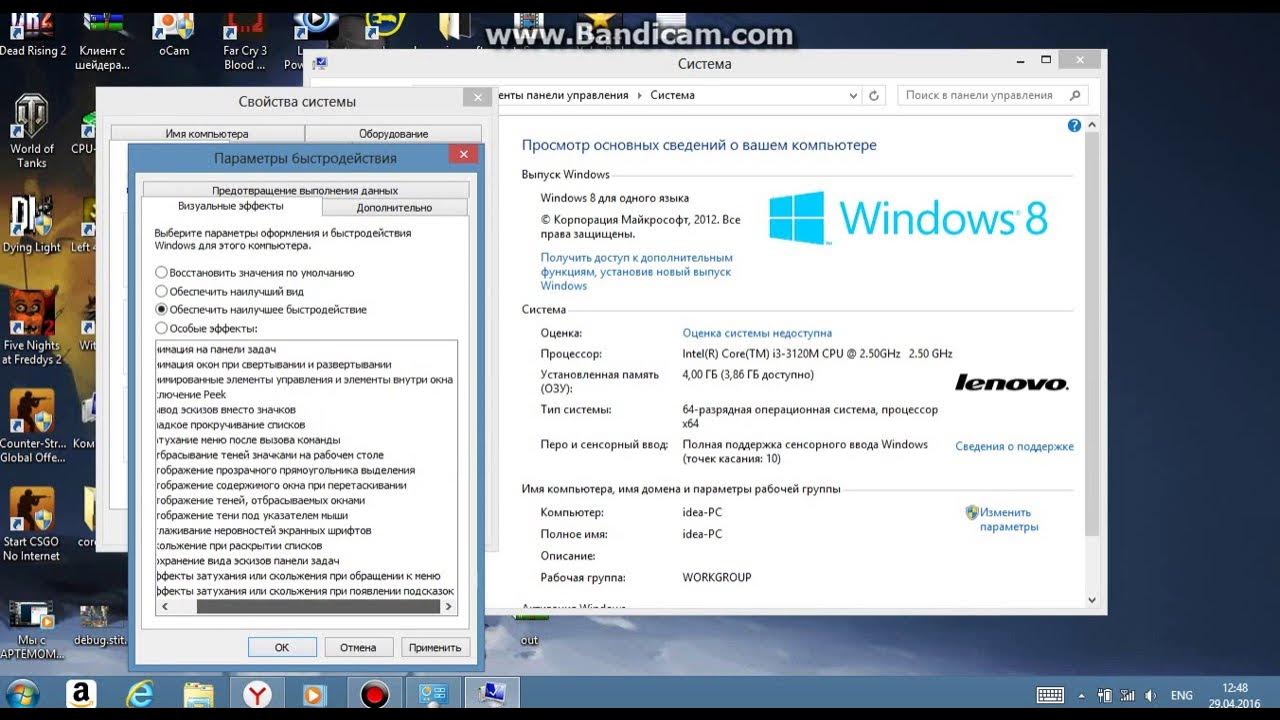This screenshot has height=720, width=1280.
Task: Open the Start menu orb
Action: [22, 695]
